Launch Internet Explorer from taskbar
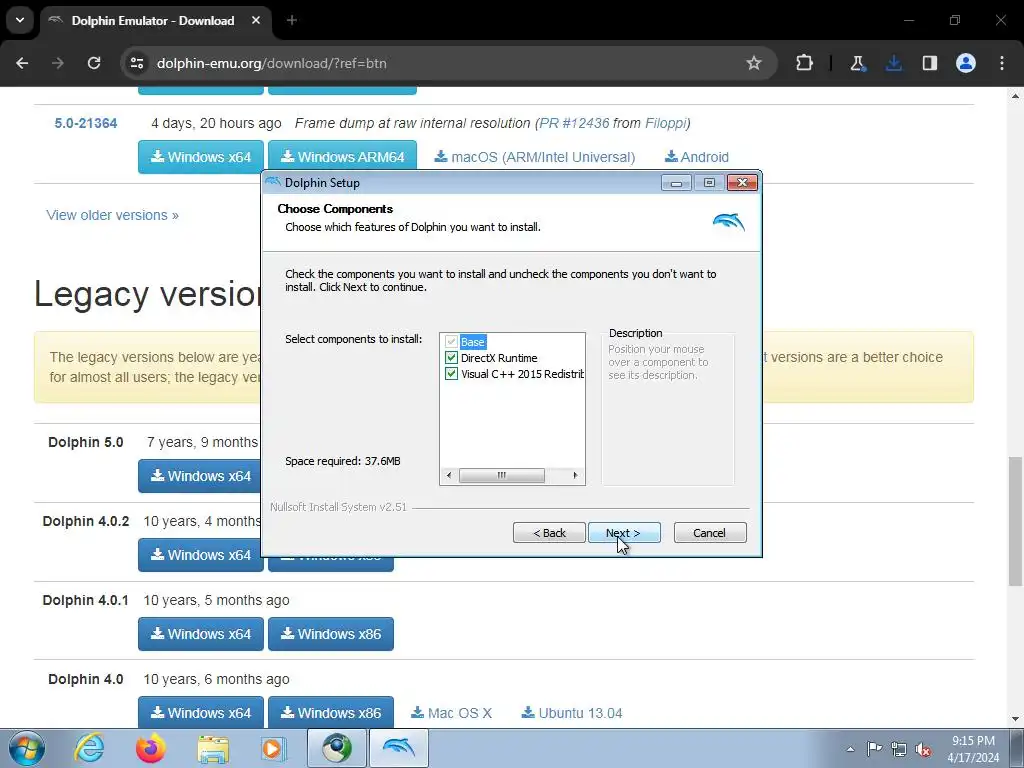The width and height of the screenshot is (1024, 768). pyautogui.click(x=89, y=748)
